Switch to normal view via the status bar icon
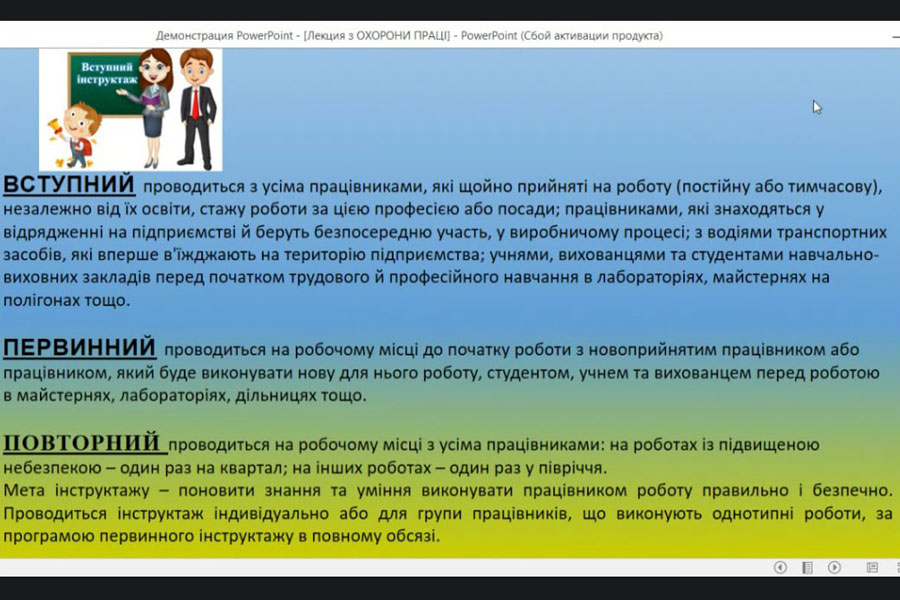 pyautogui.click(x=872, y=567)
